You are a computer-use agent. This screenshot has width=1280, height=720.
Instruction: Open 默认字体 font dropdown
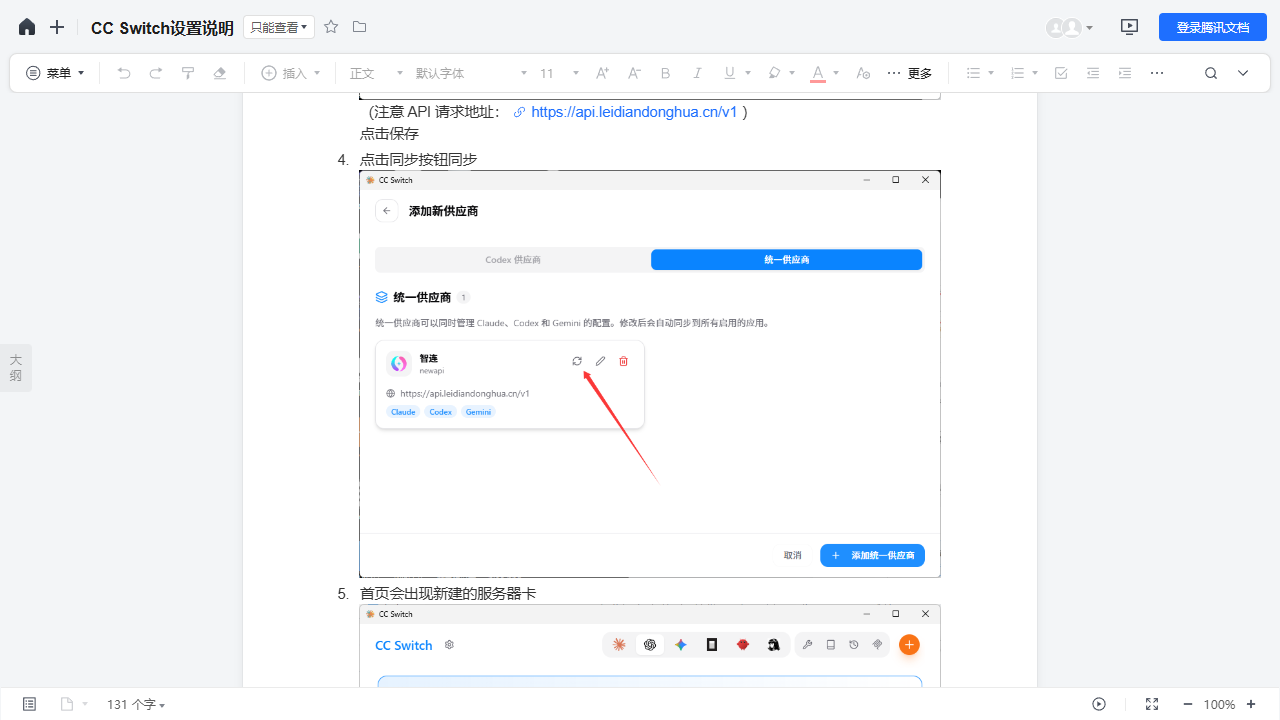pyautogui.click(x=471, y=73)
